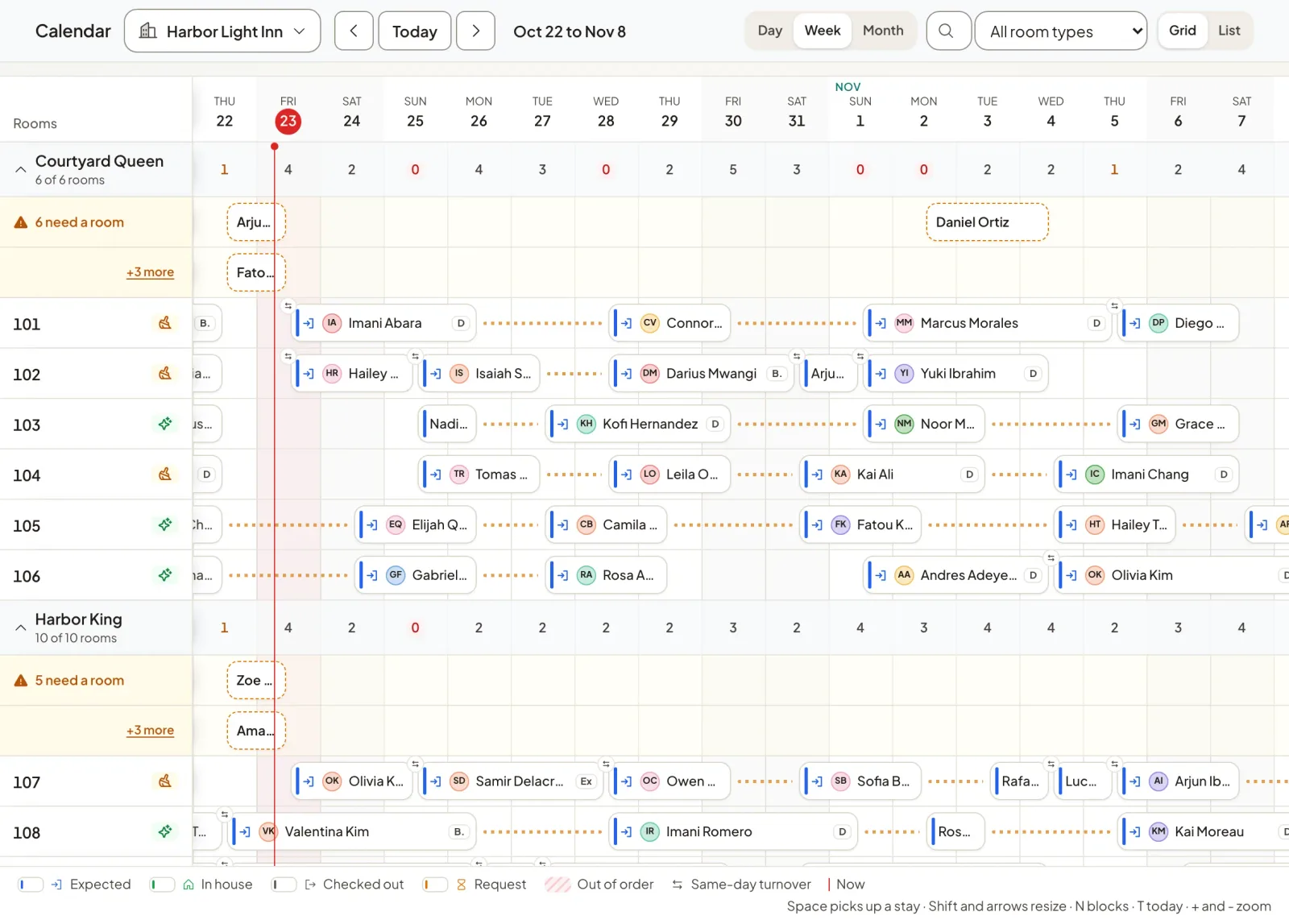Open the Harbor Light Inn property dropdown
1289x924 pixels.
(x=222, y=31)
